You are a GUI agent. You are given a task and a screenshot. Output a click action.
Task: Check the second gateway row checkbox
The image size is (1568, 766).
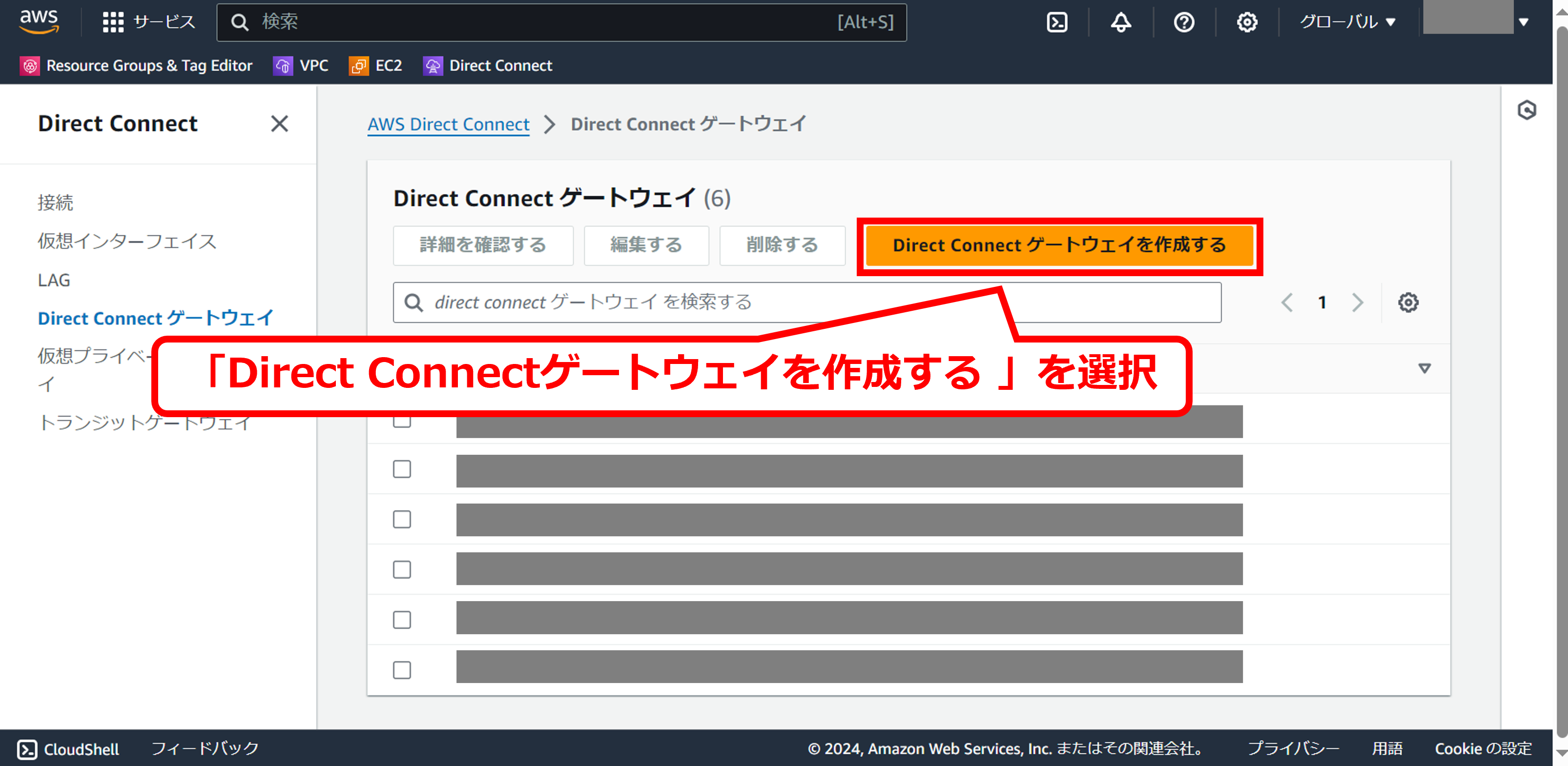[x=402, y=470]
